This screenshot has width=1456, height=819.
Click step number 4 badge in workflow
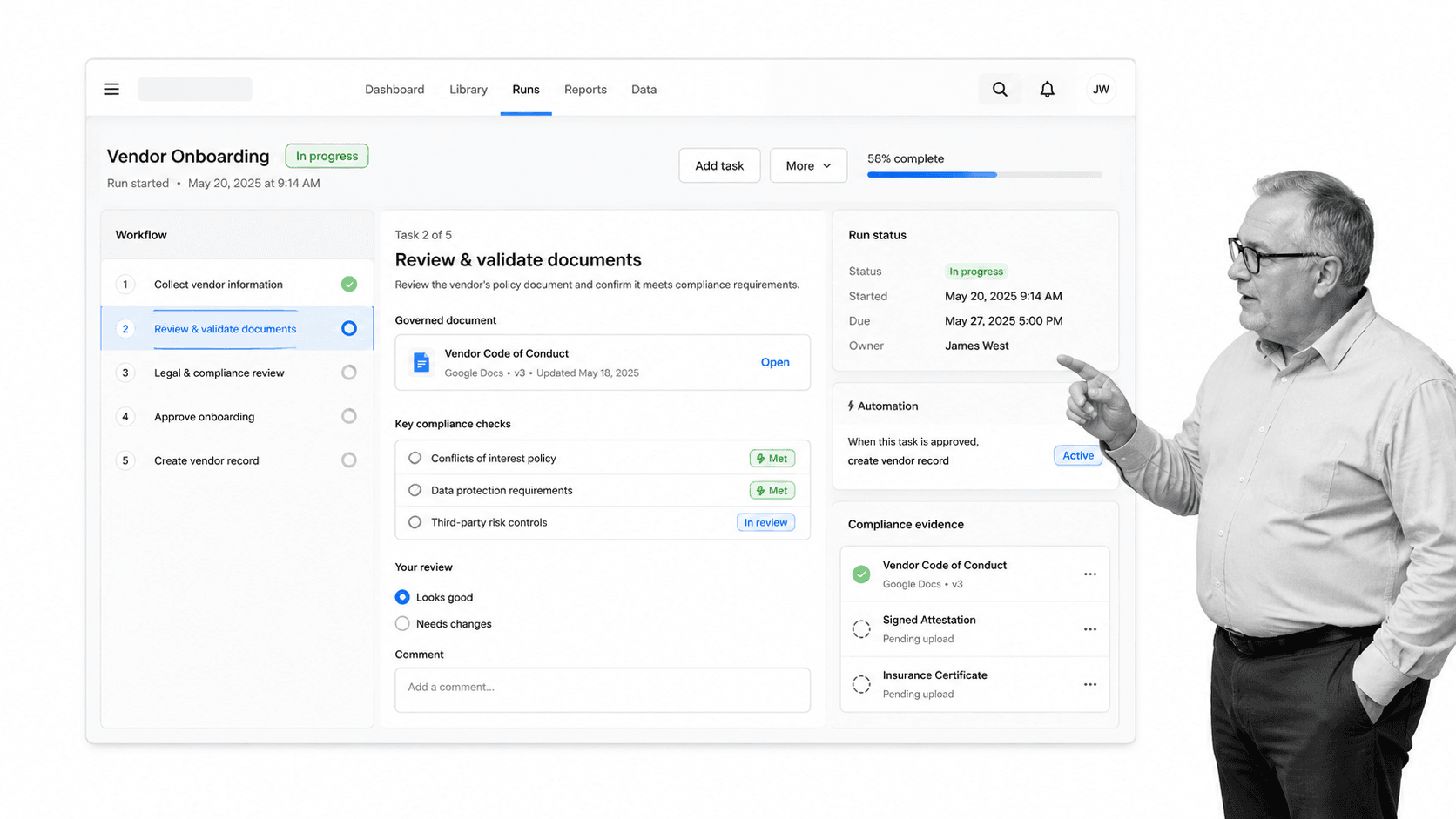click(125, 416)
